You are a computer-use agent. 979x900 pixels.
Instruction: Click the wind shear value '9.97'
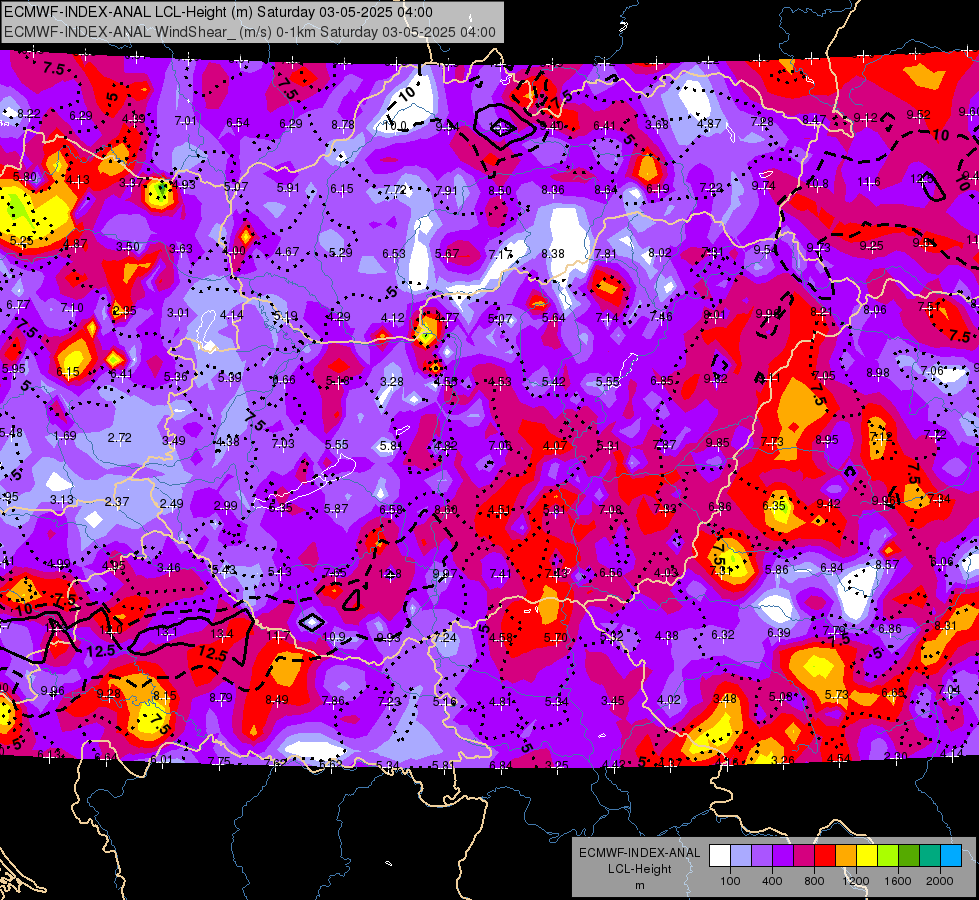point(445,573)
